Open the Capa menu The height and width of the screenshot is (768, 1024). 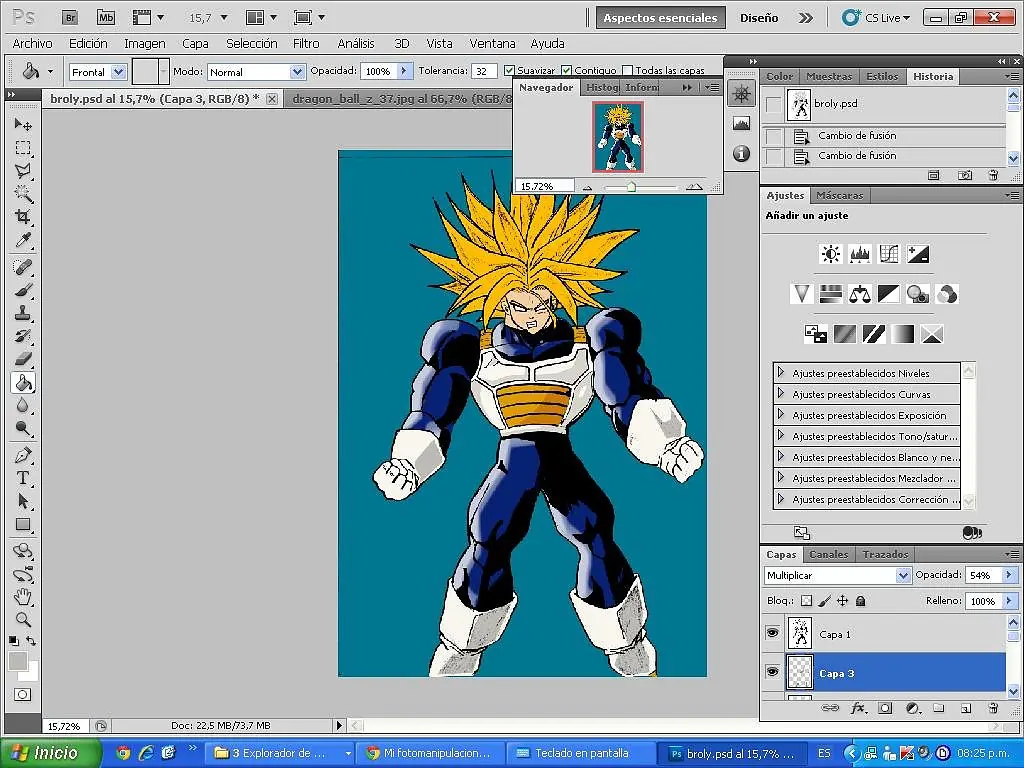(x=195, y=44)
